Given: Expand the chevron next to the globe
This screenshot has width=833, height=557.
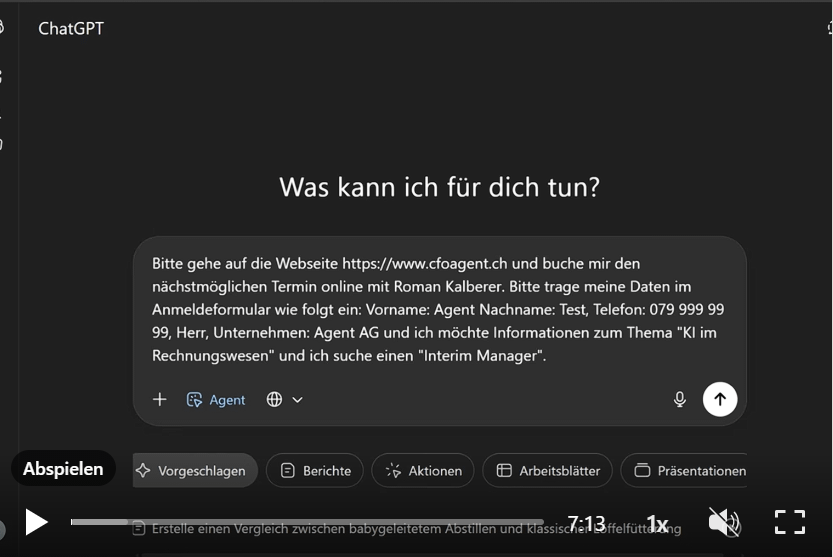Looking at the screenshot, I should (297, 399).
